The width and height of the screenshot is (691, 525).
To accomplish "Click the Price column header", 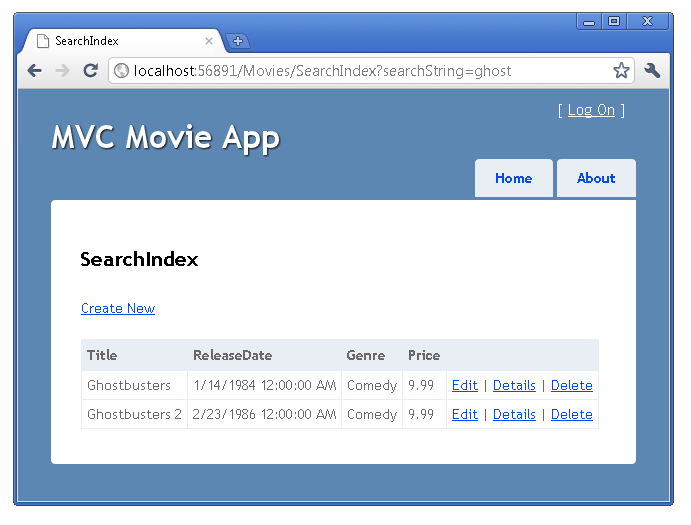I will (x=424, y=355).
